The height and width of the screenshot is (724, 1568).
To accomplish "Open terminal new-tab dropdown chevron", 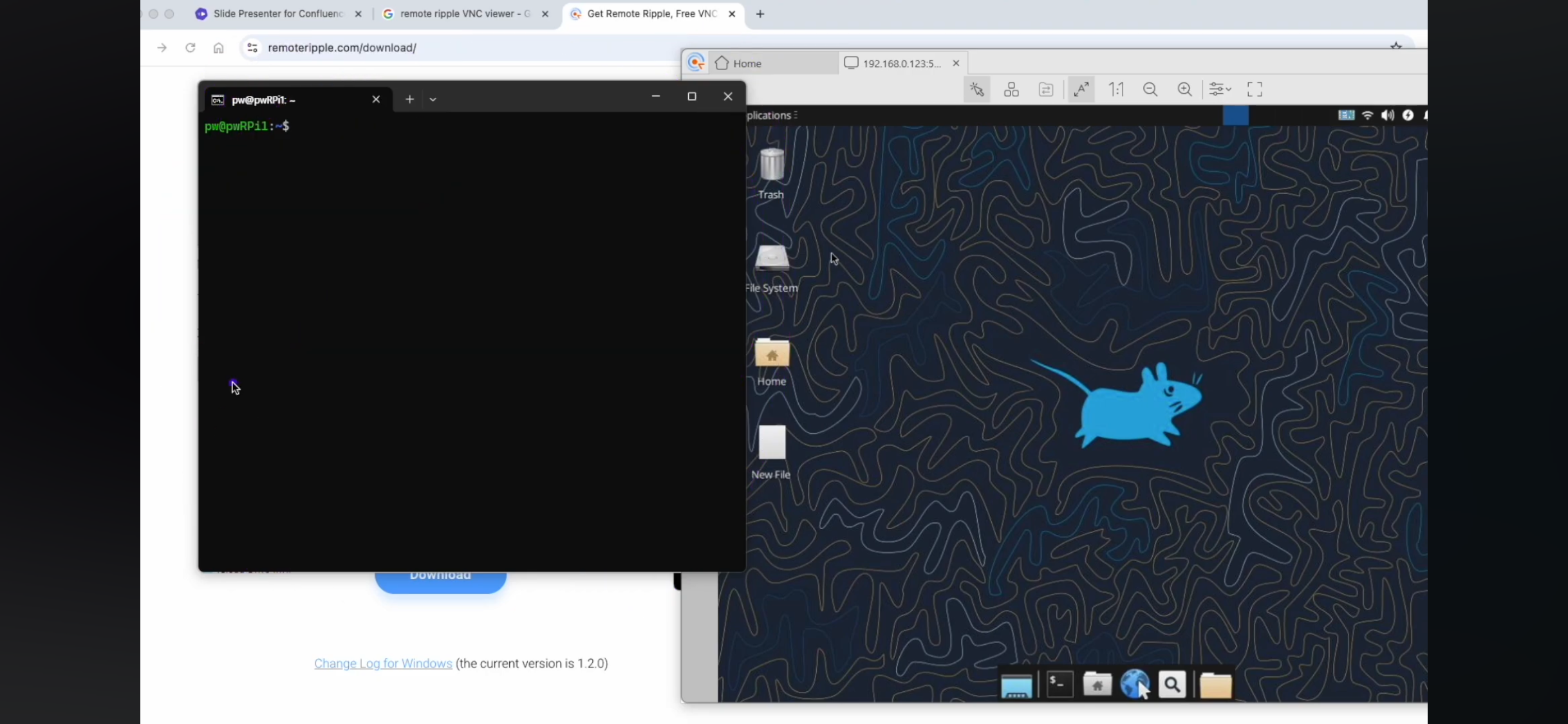I will tap(433, 99).
